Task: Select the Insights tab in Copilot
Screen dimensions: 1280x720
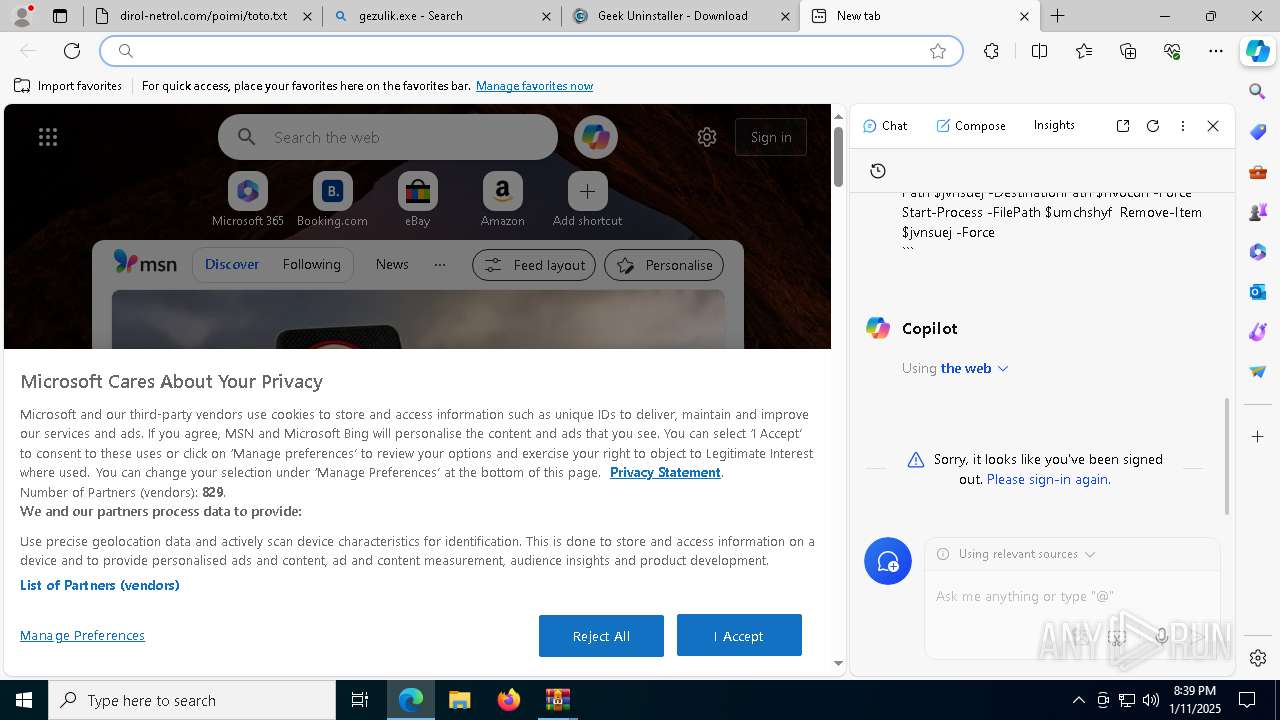Action: 1054,125
